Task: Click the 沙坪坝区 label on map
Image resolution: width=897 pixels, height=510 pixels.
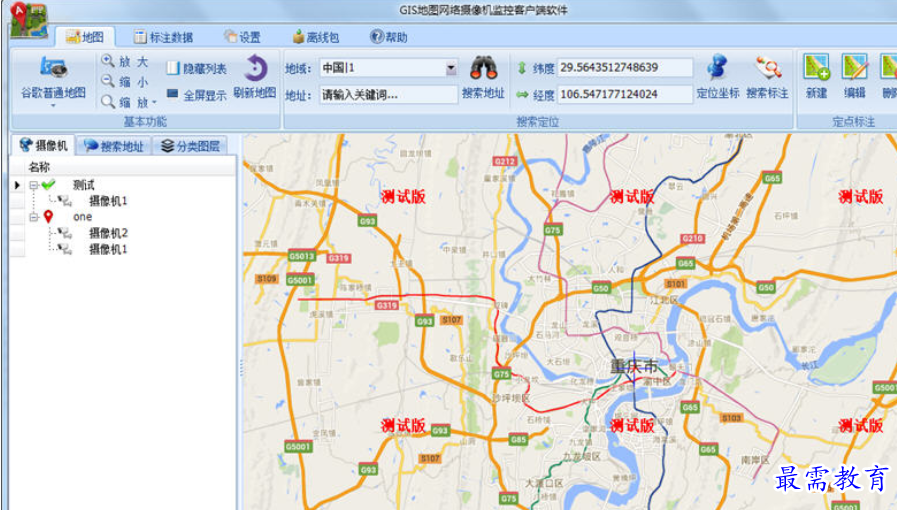Action: [x=511, y=398]
